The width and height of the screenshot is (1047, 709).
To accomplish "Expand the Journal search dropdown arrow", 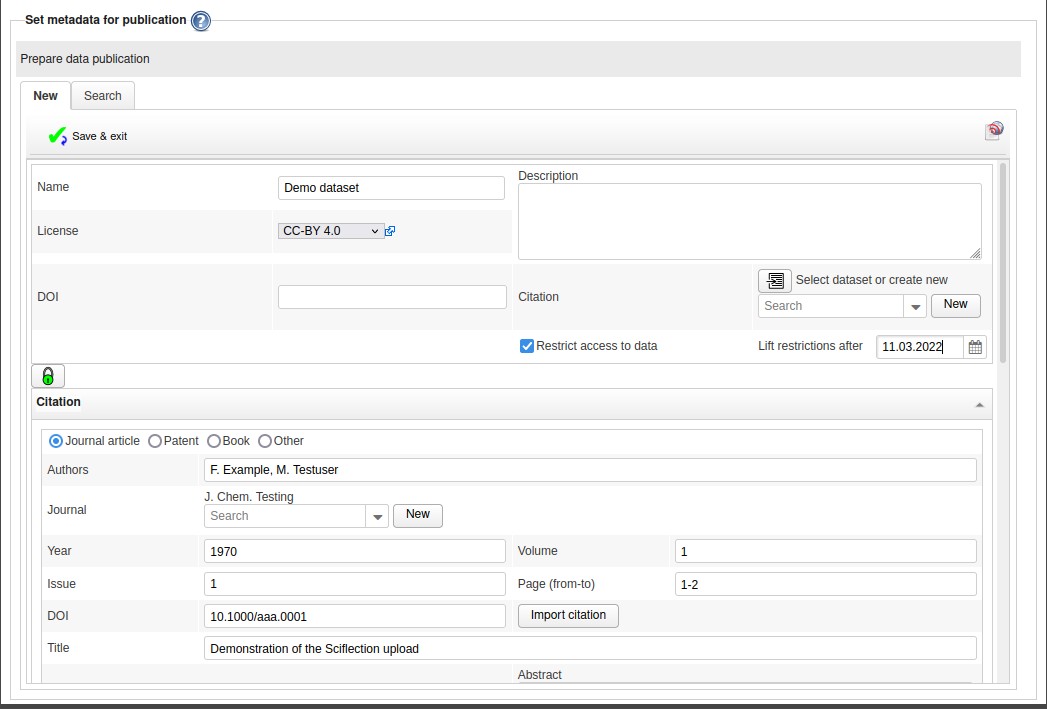I will (377, 517).
